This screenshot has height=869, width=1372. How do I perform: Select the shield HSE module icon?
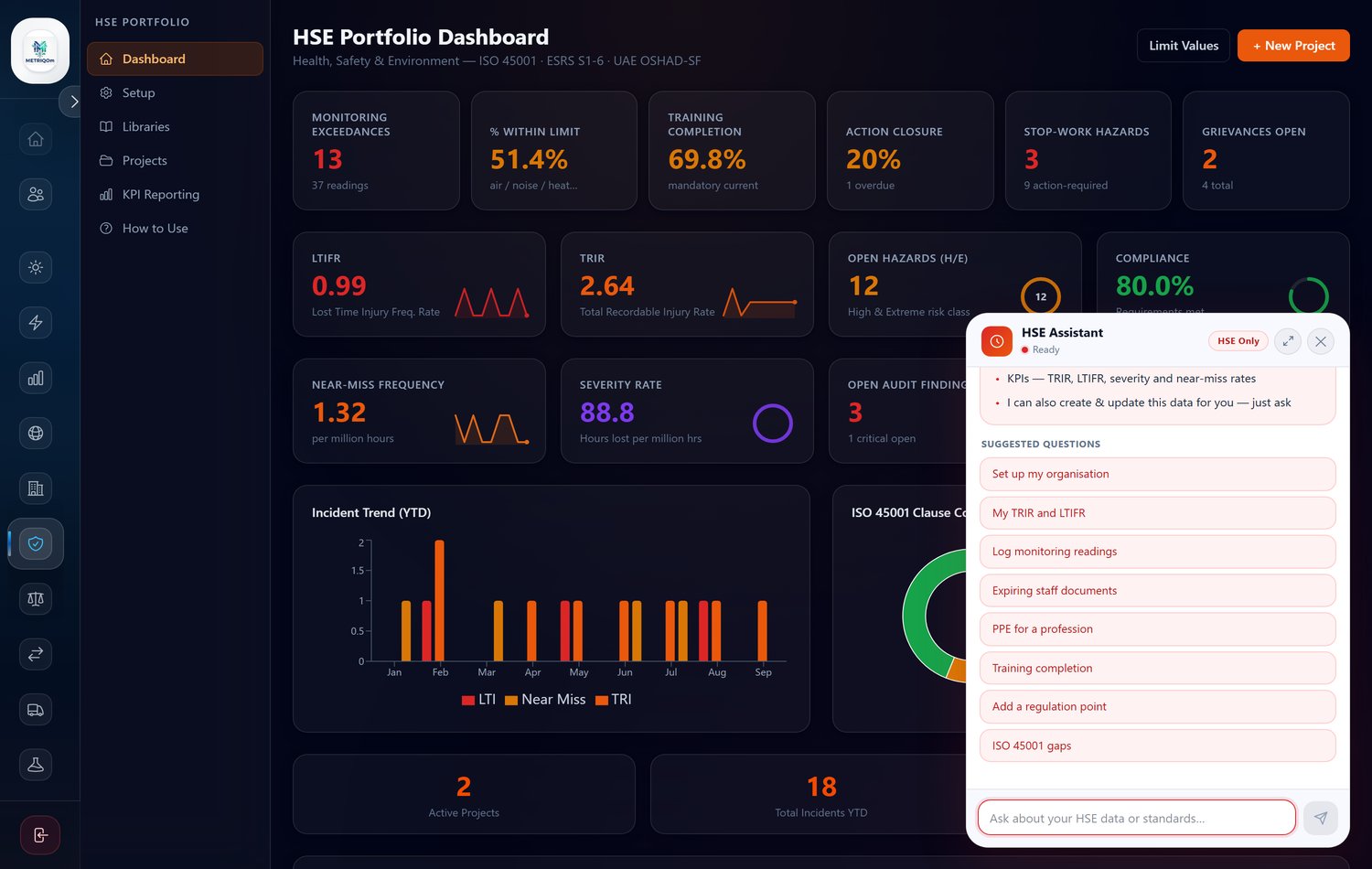[x=36, y=543]
